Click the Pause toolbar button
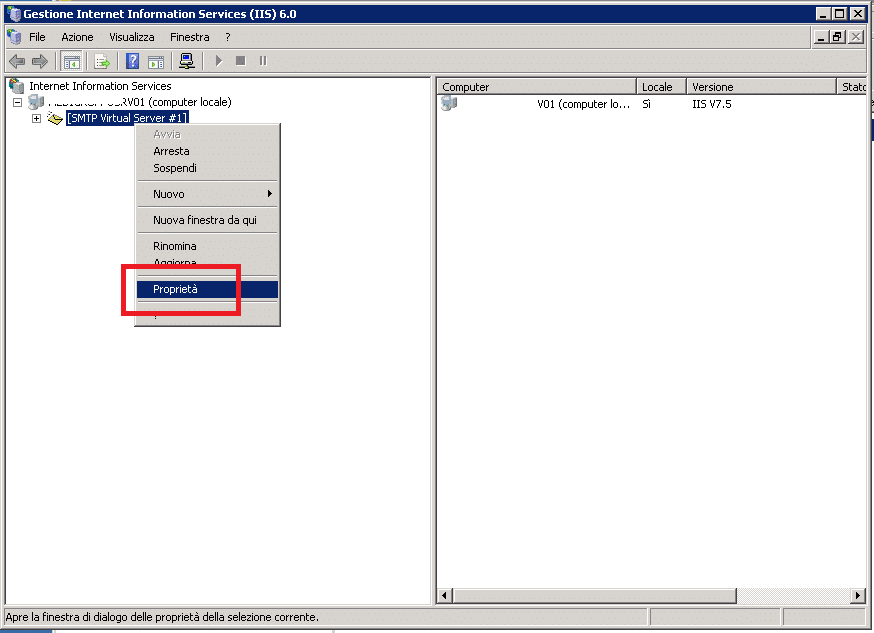This screenshot has height=633, width=874. 263,61
